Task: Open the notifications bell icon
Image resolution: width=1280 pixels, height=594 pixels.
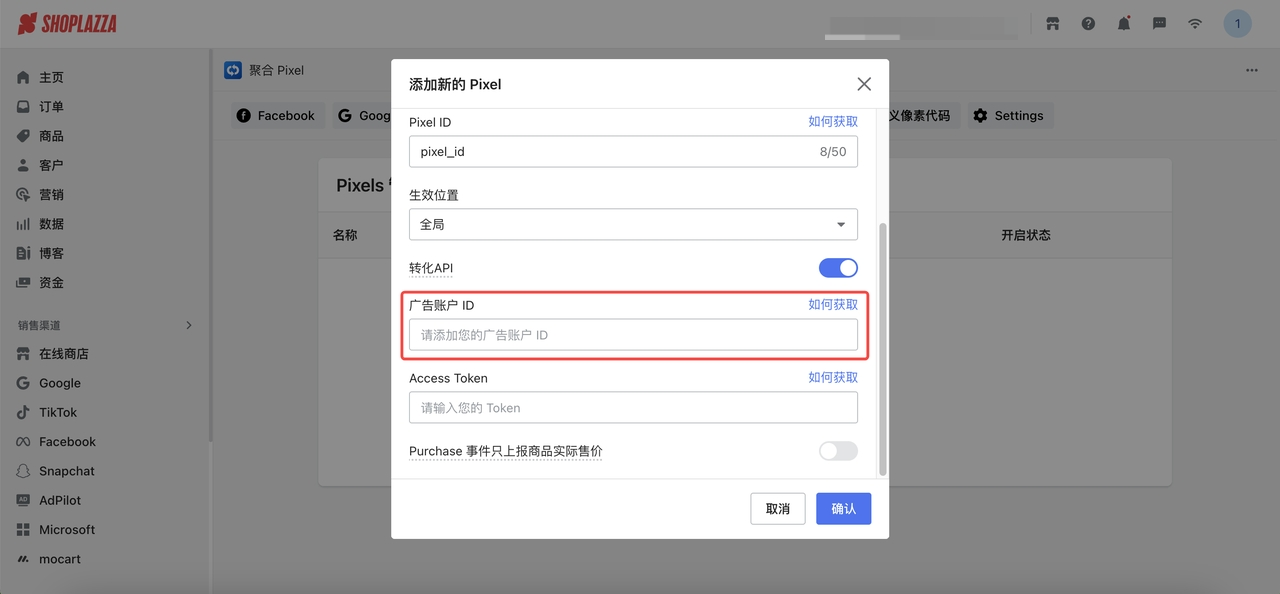Action: pos(1124,24)
